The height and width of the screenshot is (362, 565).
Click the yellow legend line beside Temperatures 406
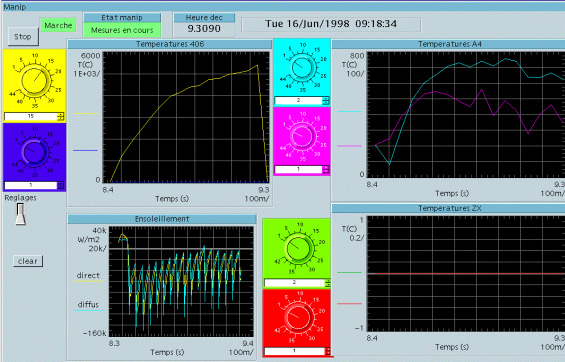[85, 113]
